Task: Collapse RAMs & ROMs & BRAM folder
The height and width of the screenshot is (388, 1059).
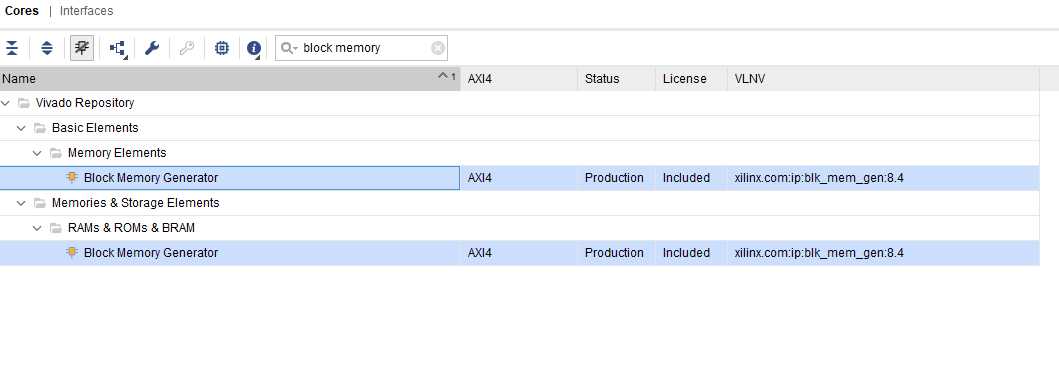Action: [x=38, y=228]
